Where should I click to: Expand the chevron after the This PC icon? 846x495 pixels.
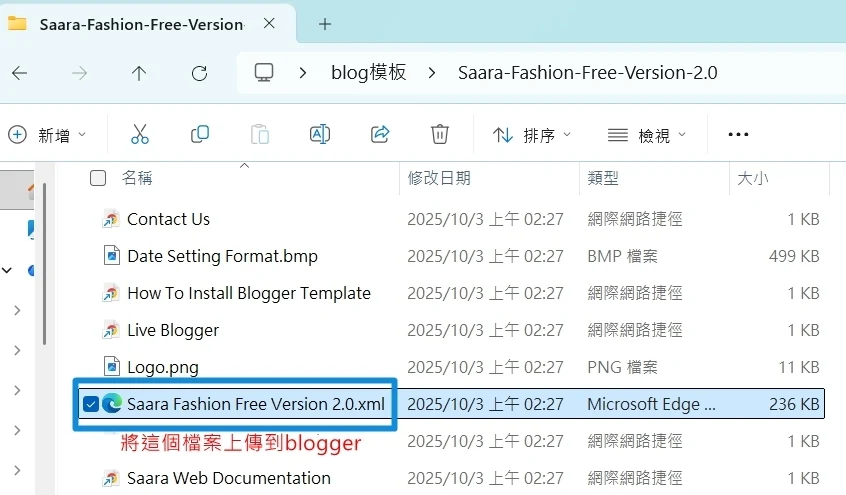(x=303, y=73)
